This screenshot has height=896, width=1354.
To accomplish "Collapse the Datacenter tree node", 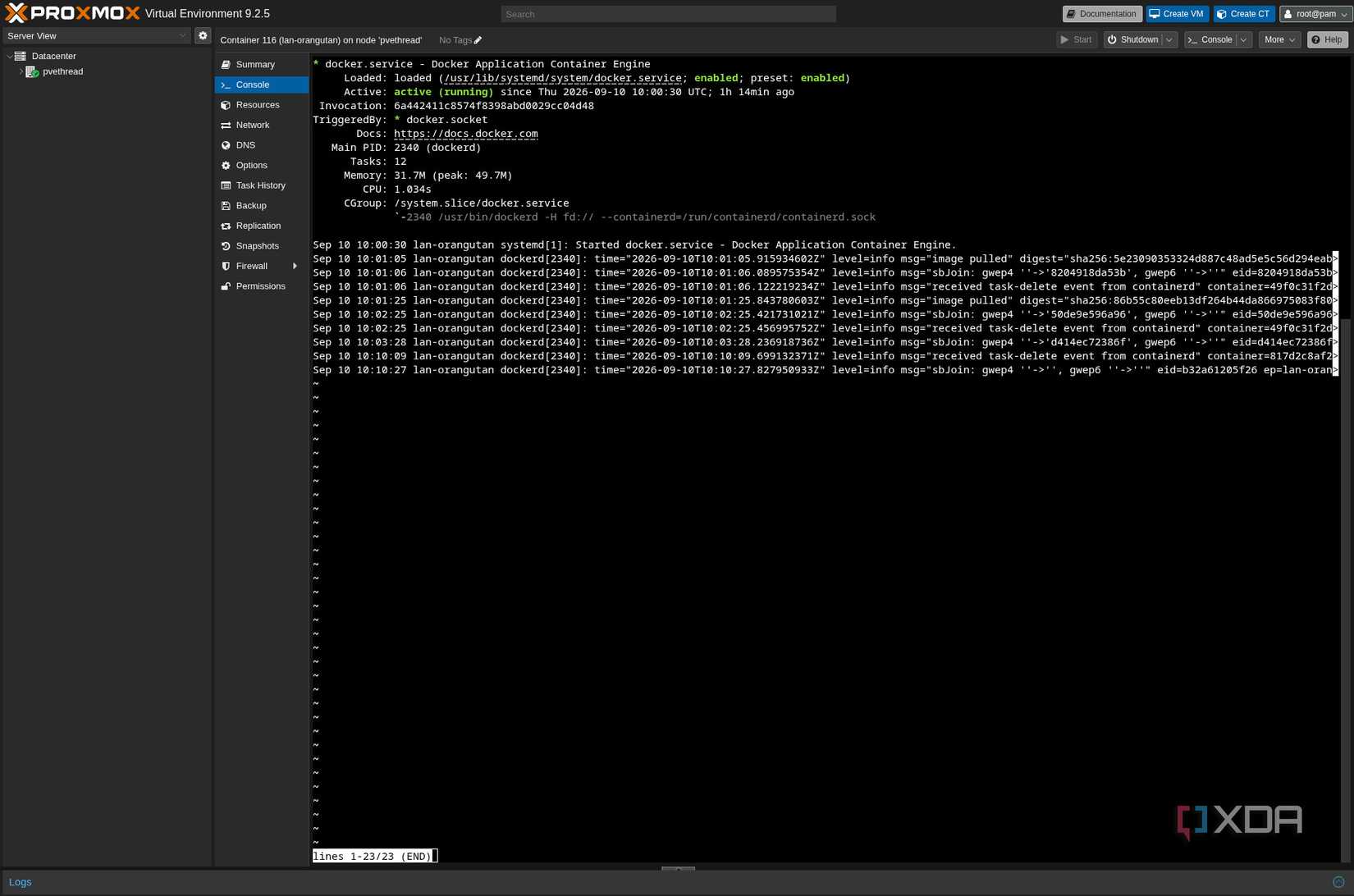I will click(x=10, y=56).
